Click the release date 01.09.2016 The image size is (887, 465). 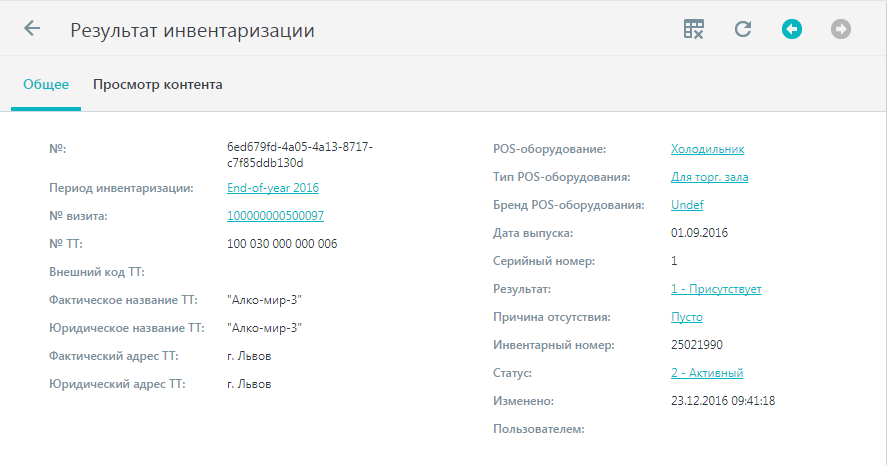coord(699,232)
